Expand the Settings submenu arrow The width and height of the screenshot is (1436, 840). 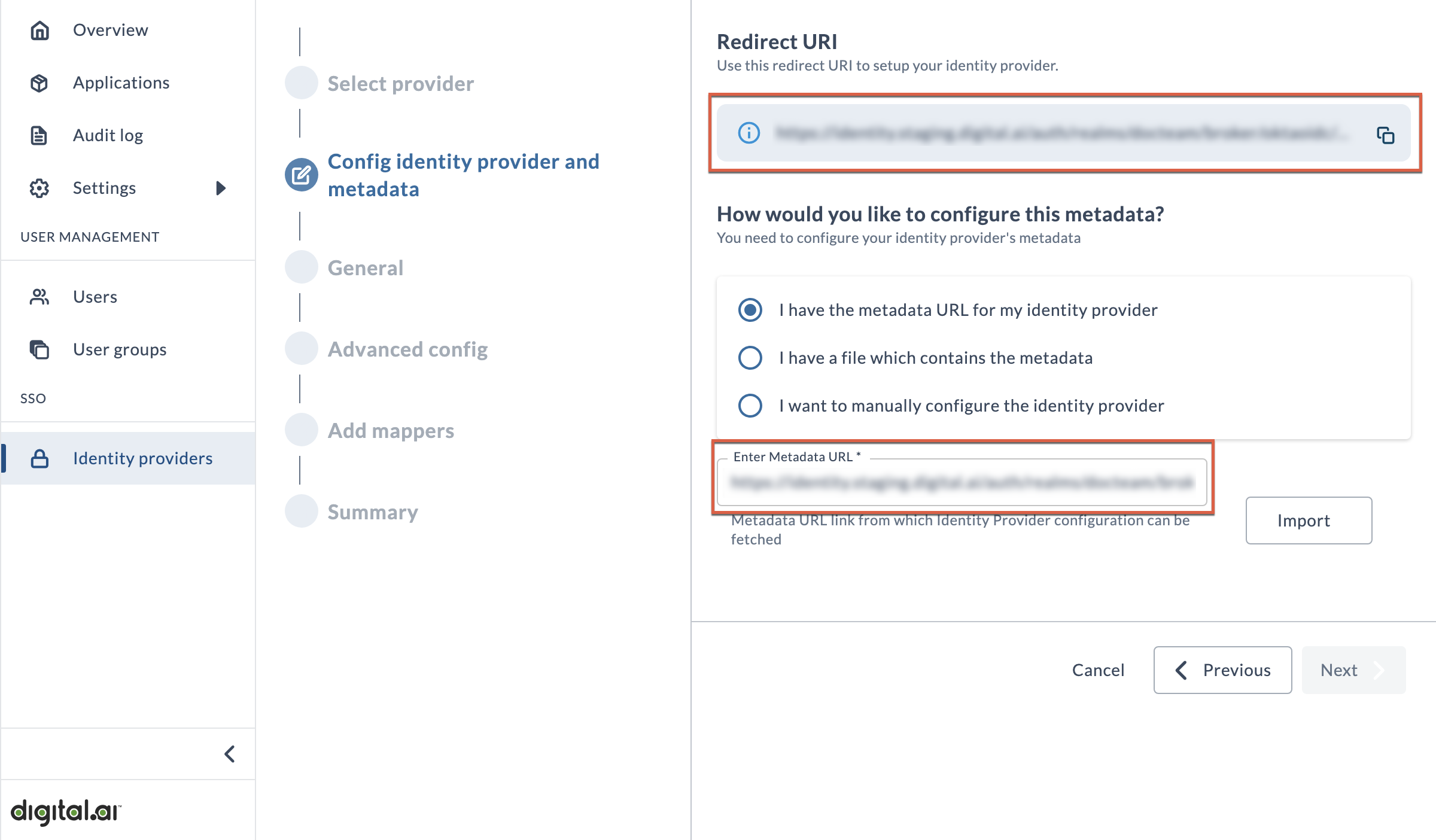[221, 188]
